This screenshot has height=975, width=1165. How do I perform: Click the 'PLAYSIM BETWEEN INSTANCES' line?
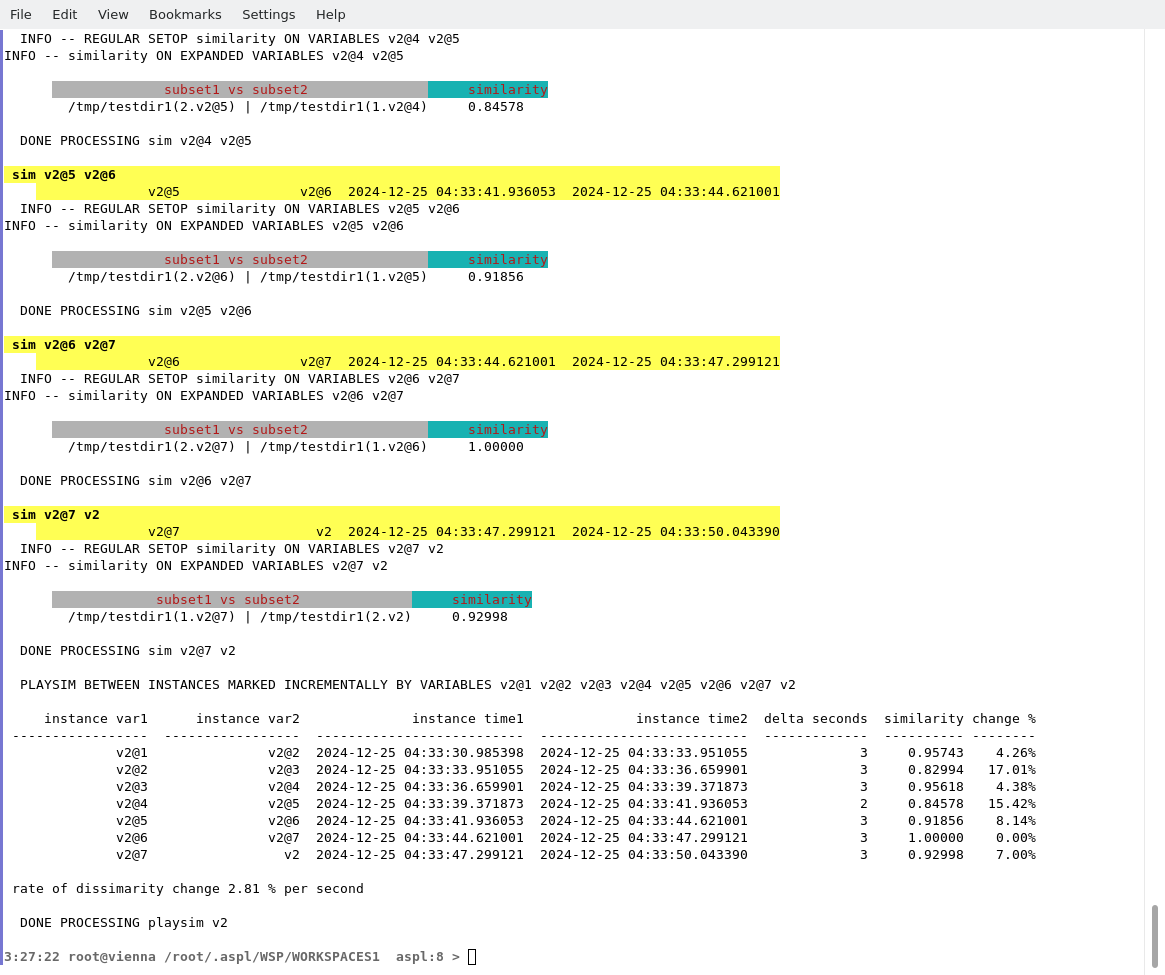tap(407, 685)
